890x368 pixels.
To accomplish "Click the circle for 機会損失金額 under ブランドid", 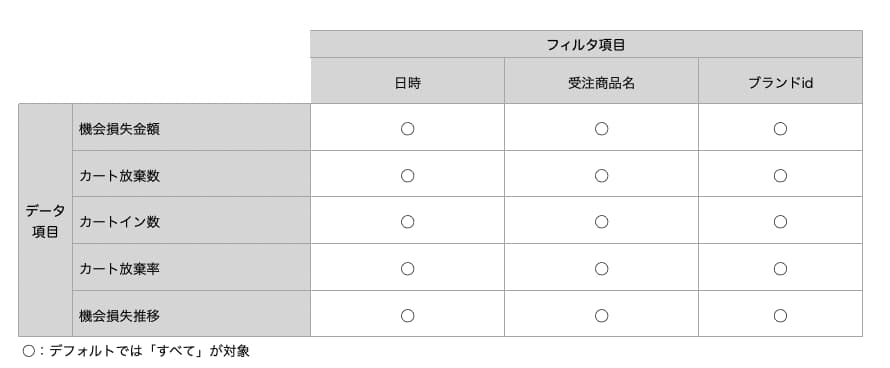I will [780, 129].
